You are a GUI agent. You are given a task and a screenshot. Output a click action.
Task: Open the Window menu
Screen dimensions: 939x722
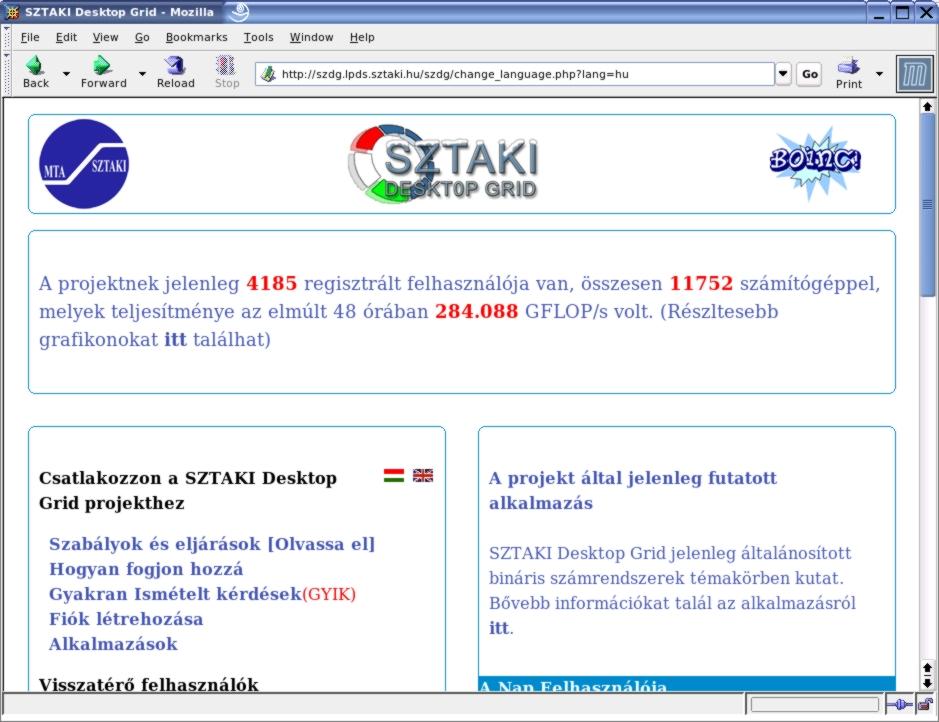311,37
